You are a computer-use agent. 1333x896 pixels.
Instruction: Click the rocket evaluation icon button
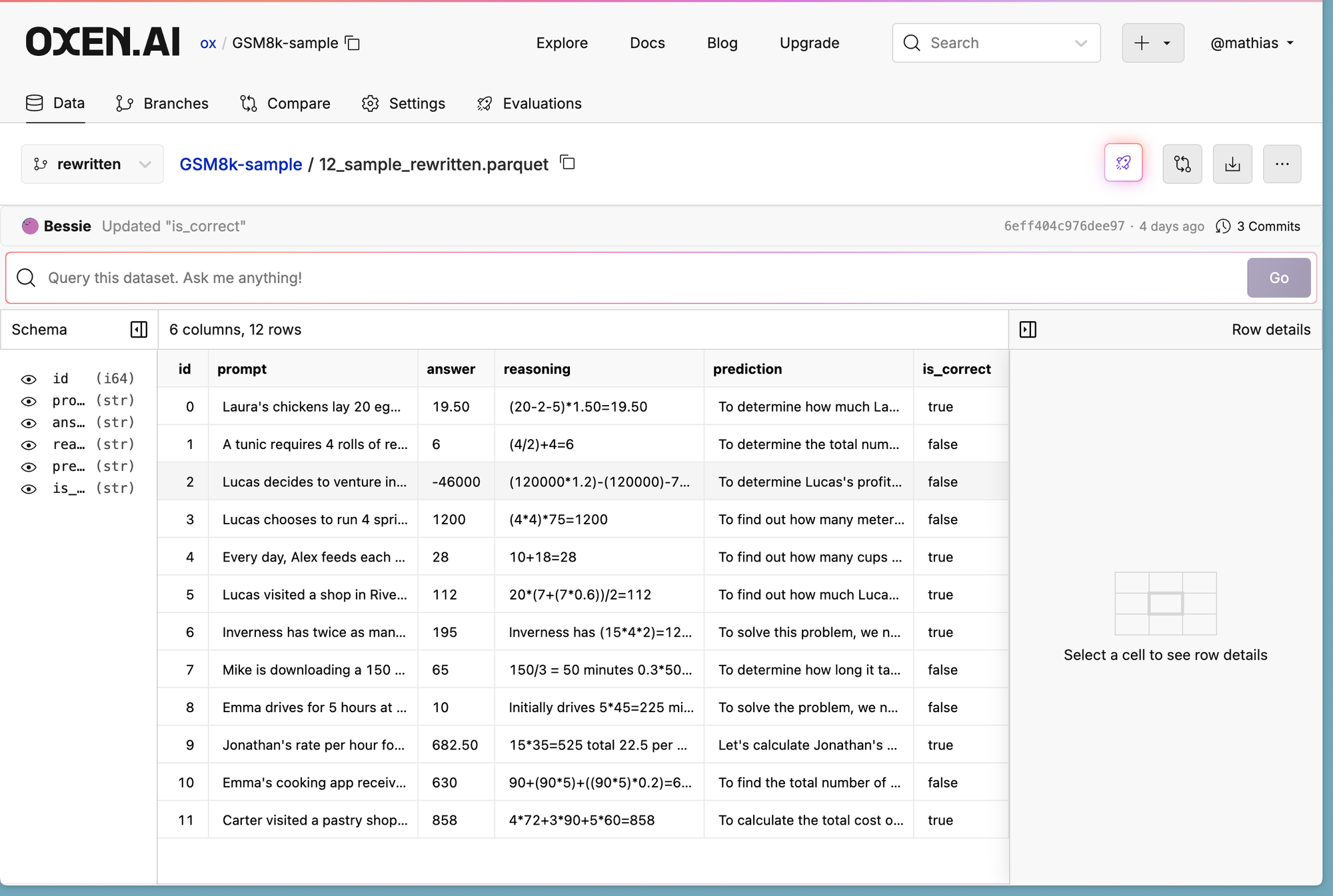pyautogui.click(x=1123, y=163)
